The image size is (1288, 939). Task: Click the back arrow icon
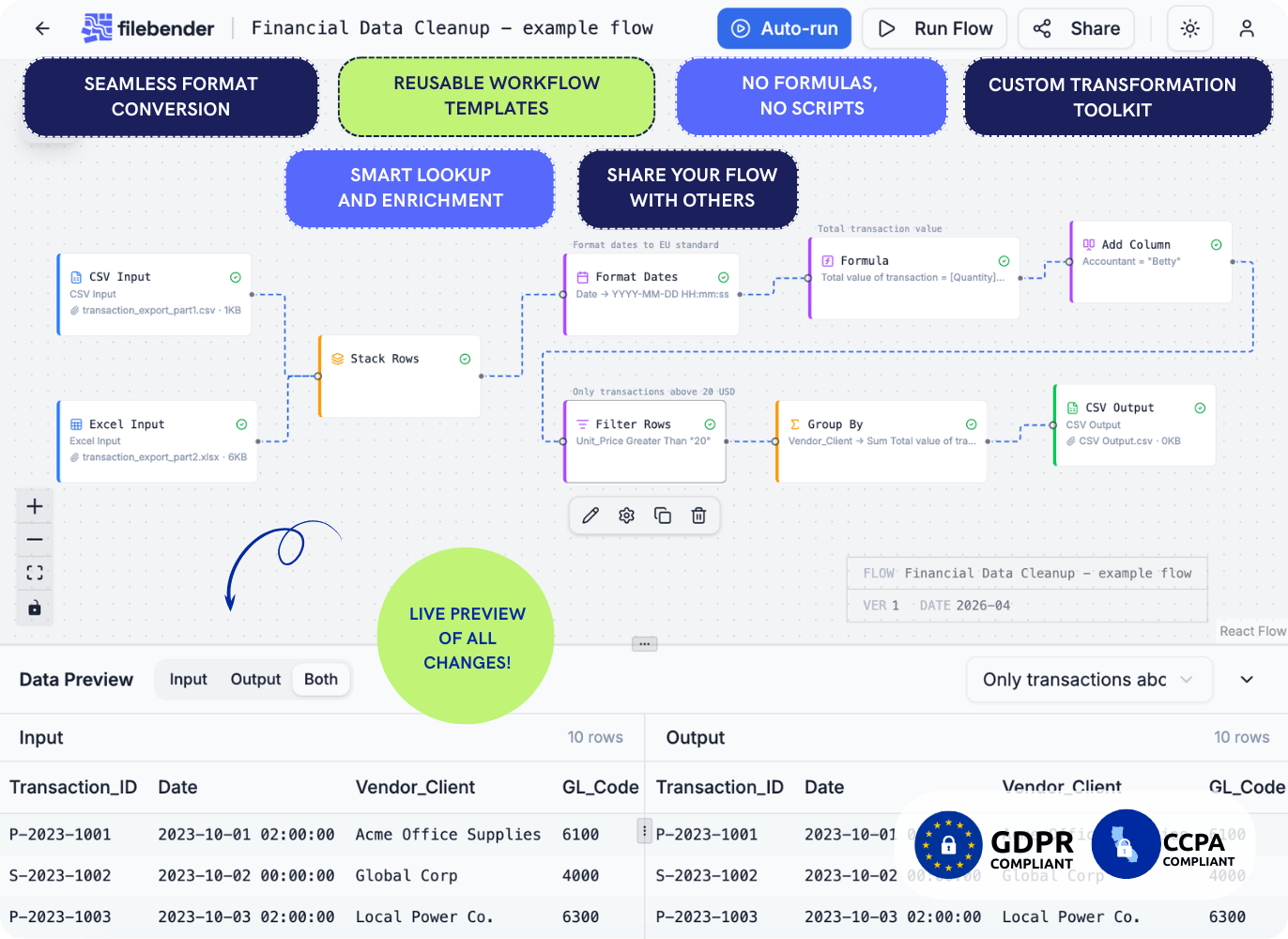point(42,28)
